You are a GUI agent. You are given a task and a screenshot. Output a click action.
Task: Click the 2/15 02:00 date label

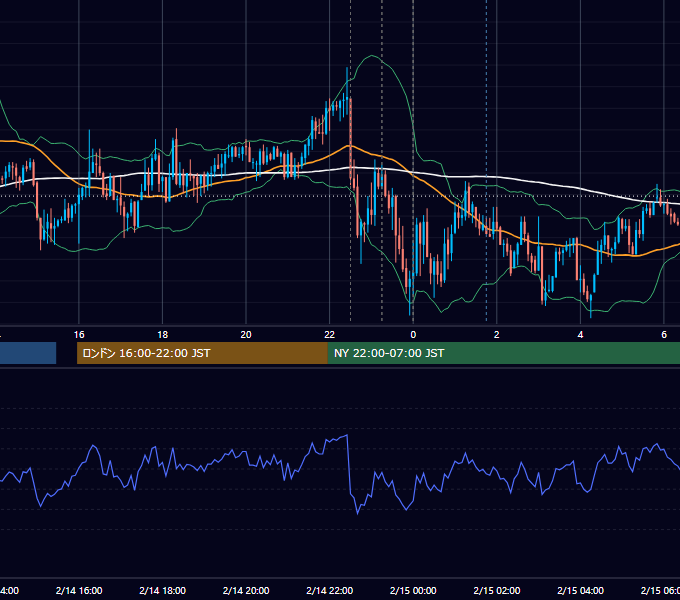(497, 590)
